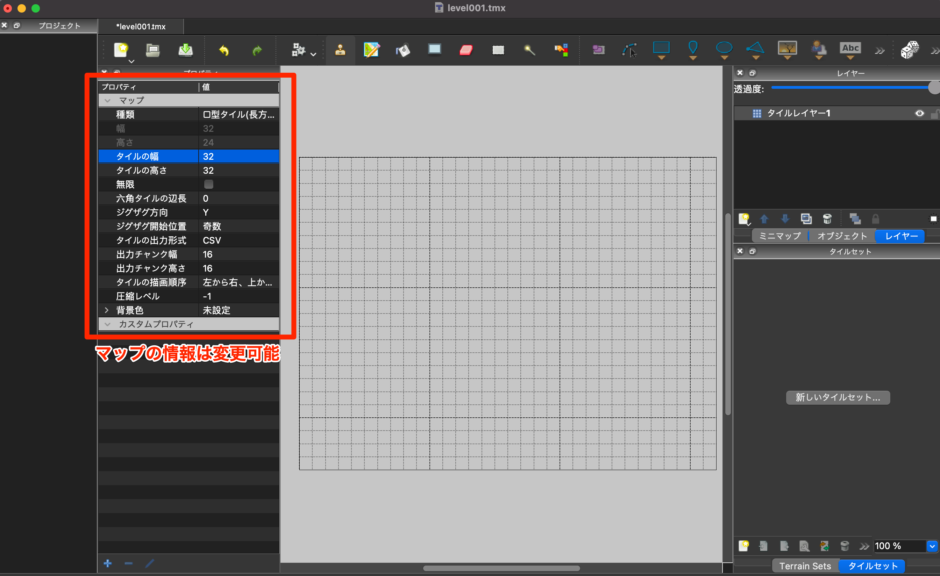
Task: Open a file with the Open toolbar icon
Action: point(153,50)
